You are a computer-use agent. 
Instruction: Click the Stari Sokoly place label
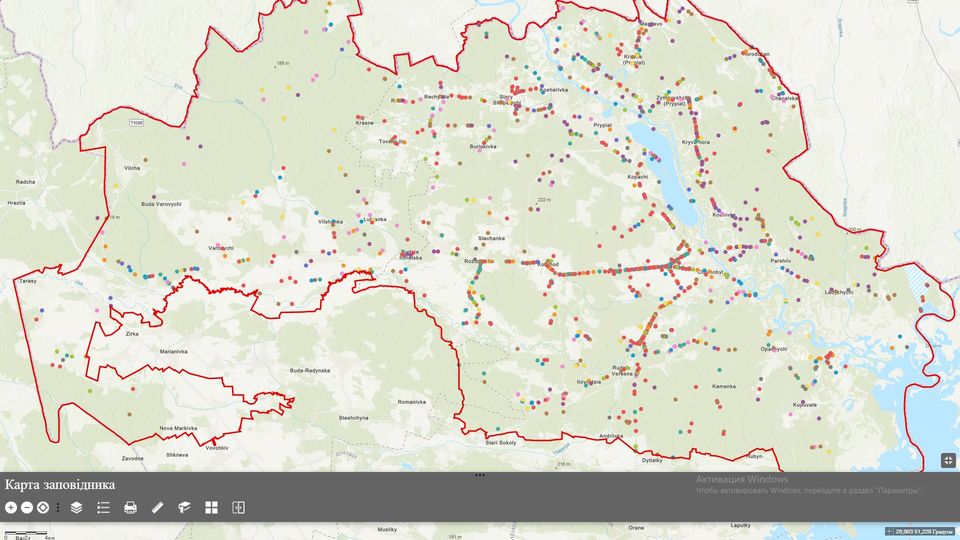pyautogui.click(x=500, y=442)
